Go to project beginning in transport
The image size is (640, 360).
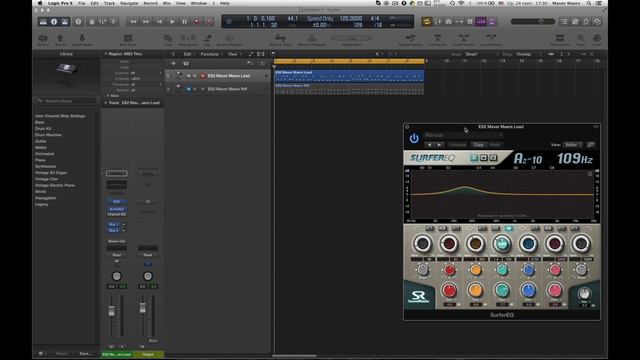point(159,22)
